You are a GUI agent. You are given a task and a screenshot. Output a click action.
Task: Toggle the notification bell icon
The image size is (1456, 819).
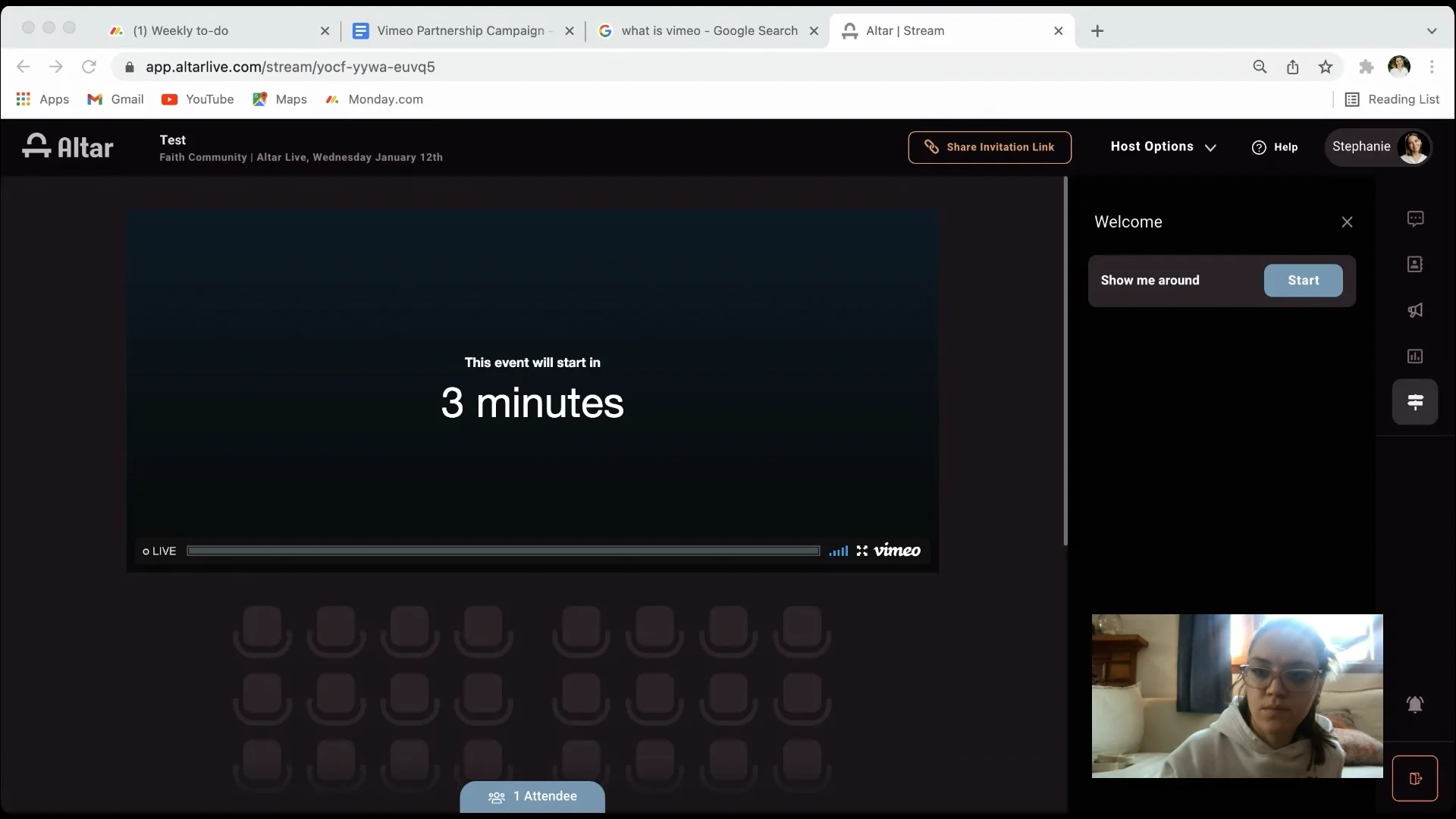click(x=1415, y=704)
